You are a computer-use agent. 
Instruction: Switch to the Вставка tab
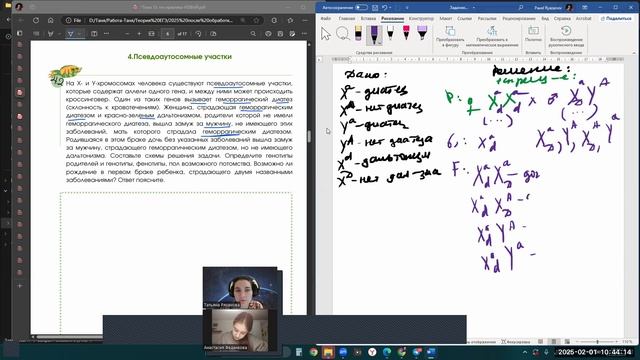coord(368,19)
